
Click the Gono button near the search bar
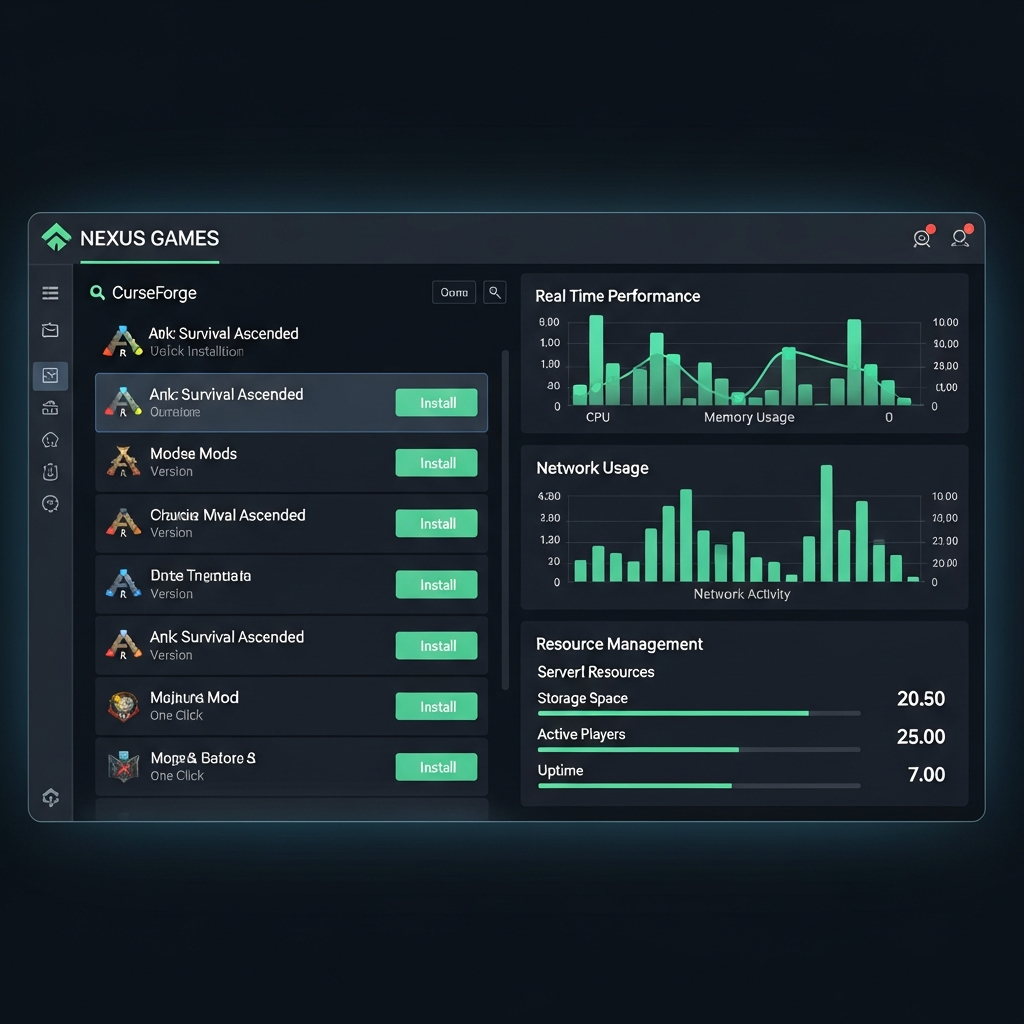pyautogui.click(x=454, y=292)
